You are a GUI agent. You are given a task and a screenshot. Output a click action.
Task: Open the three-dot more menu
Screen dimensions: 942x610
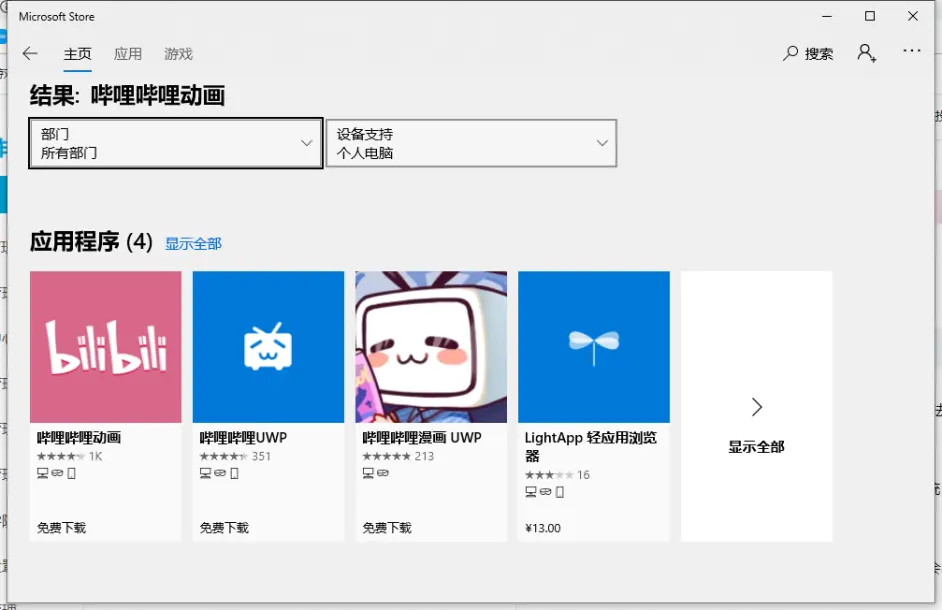coord(911,51)
